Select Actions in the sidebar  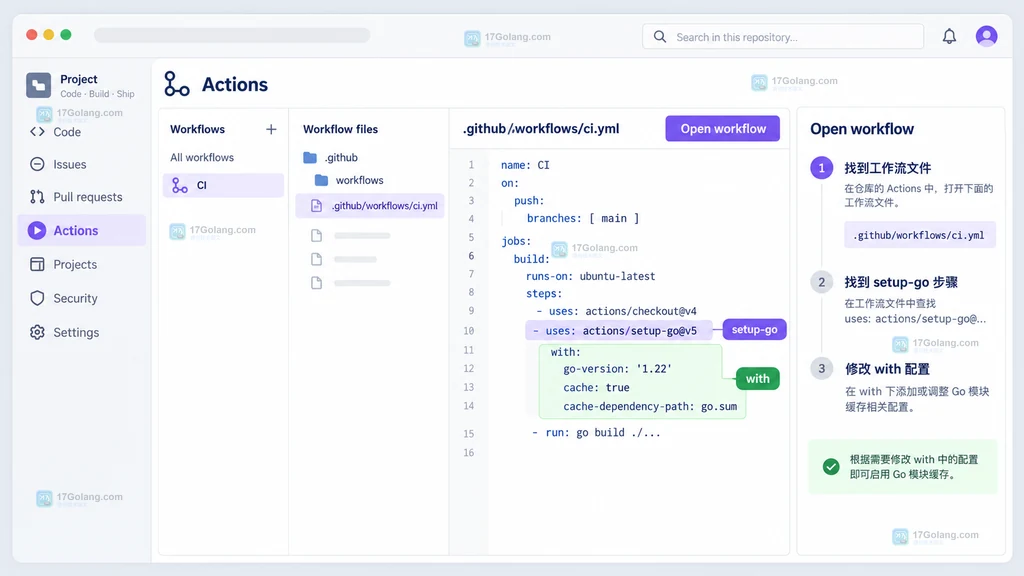(82, 231)
